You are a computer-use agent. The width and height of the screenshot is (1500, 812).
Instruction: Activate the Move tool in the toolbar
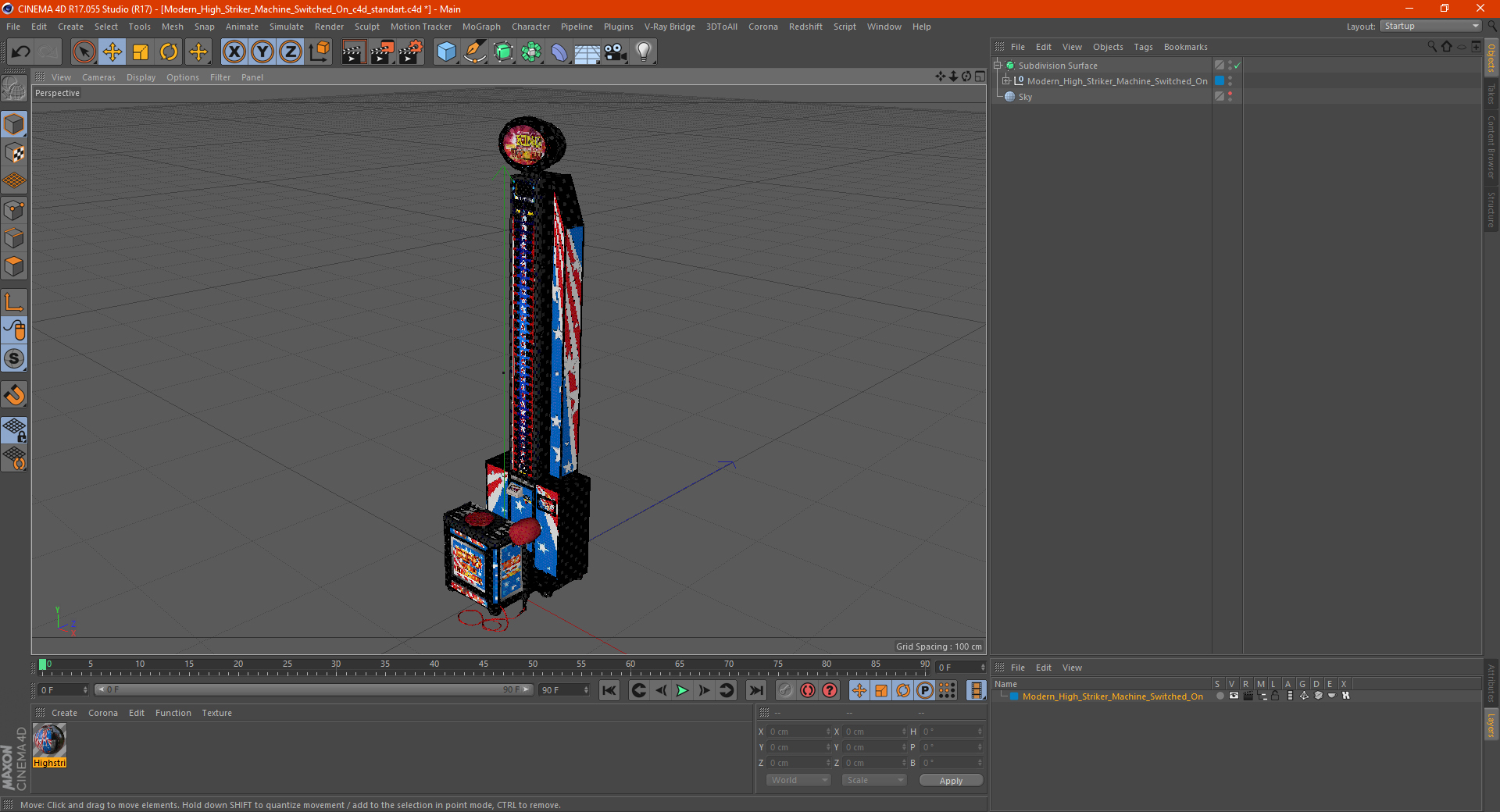coord(112,52)
